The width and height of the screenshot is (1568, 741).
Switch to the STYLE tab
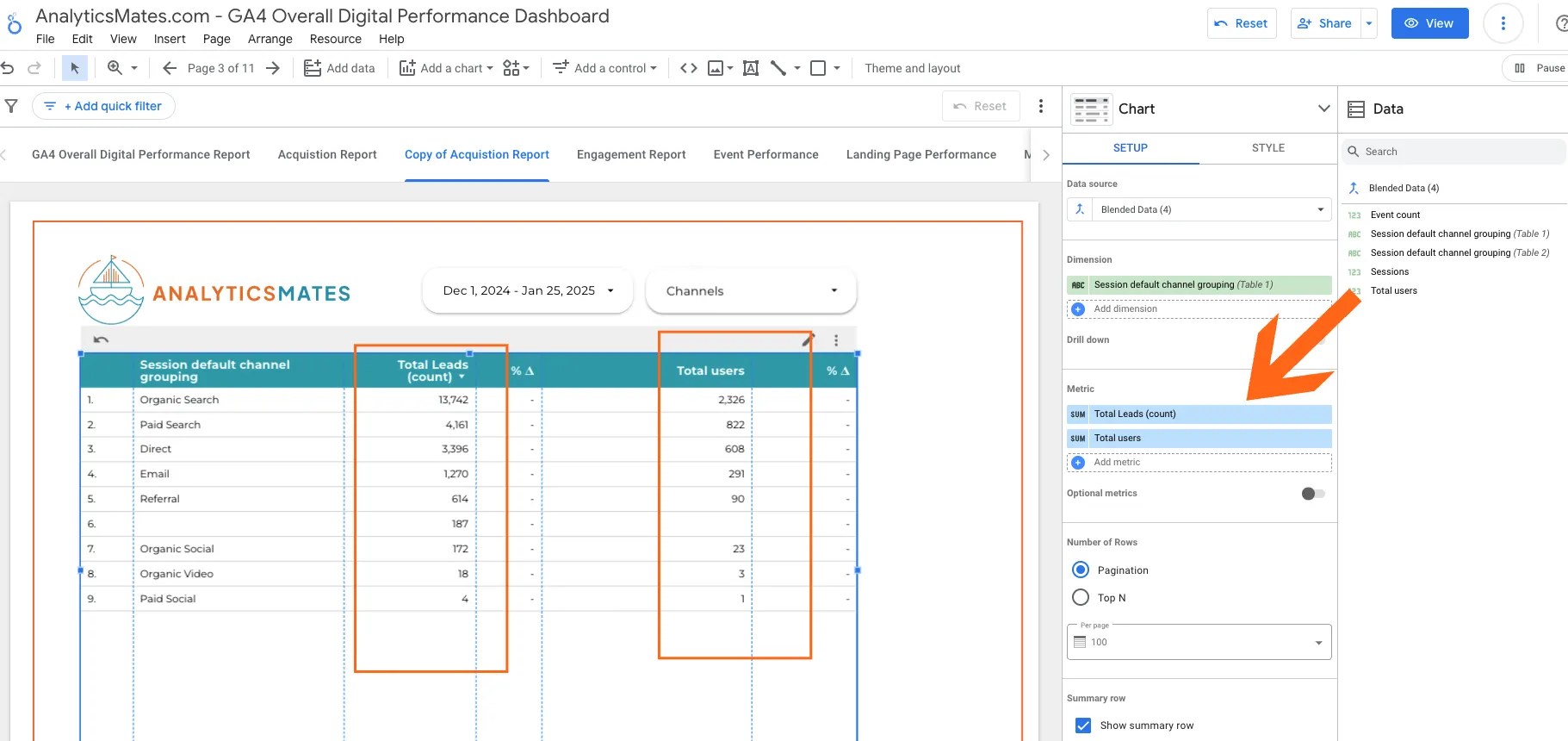(x=1267, y=147)
